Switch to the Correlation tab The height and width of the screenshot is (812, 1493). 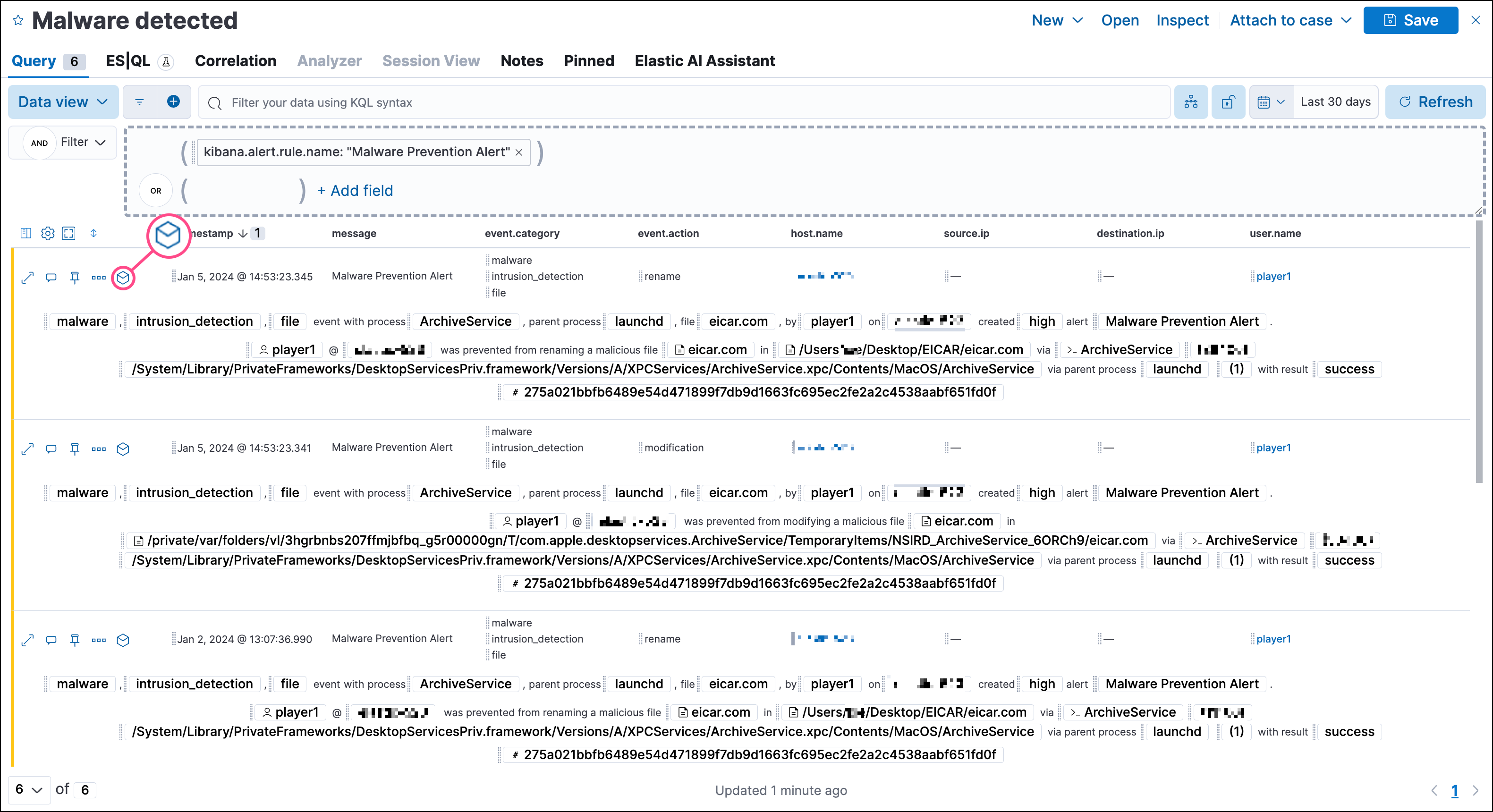(x=235, y=61)
